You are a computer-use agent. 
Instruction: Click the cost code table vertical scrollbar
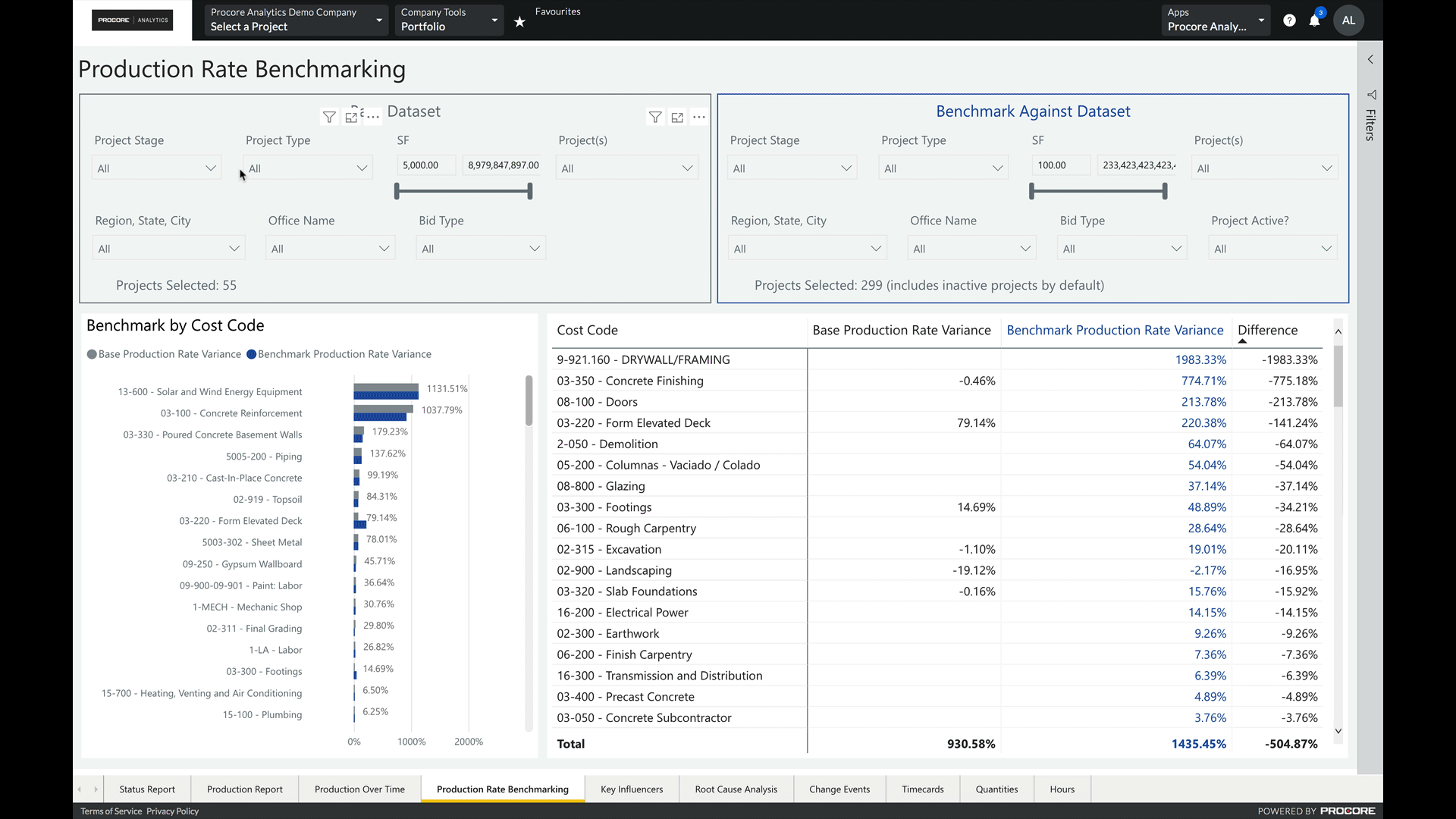click(1338, 376)
